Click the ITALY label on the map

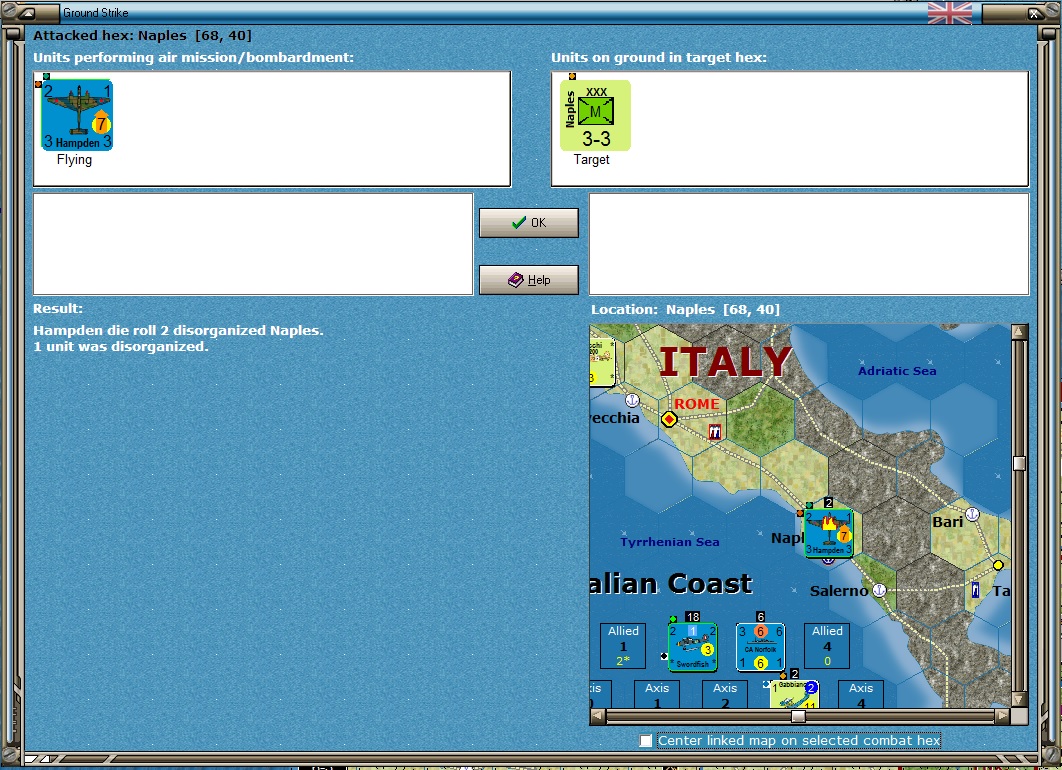(x=725, y=362)
